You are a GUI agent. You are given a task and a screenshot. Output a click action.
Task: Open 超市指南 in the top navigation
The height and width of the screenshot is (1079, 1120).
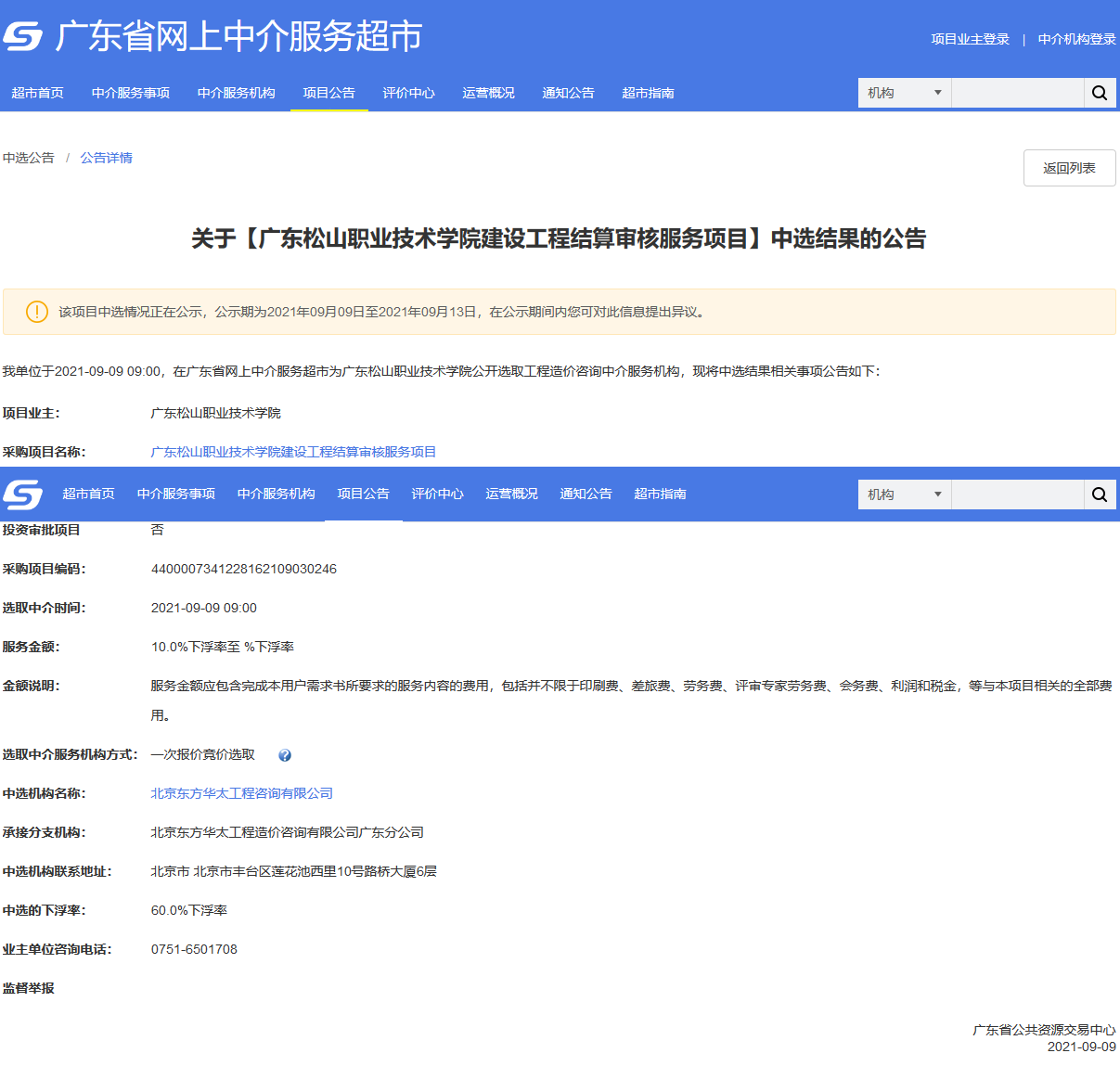649,93
